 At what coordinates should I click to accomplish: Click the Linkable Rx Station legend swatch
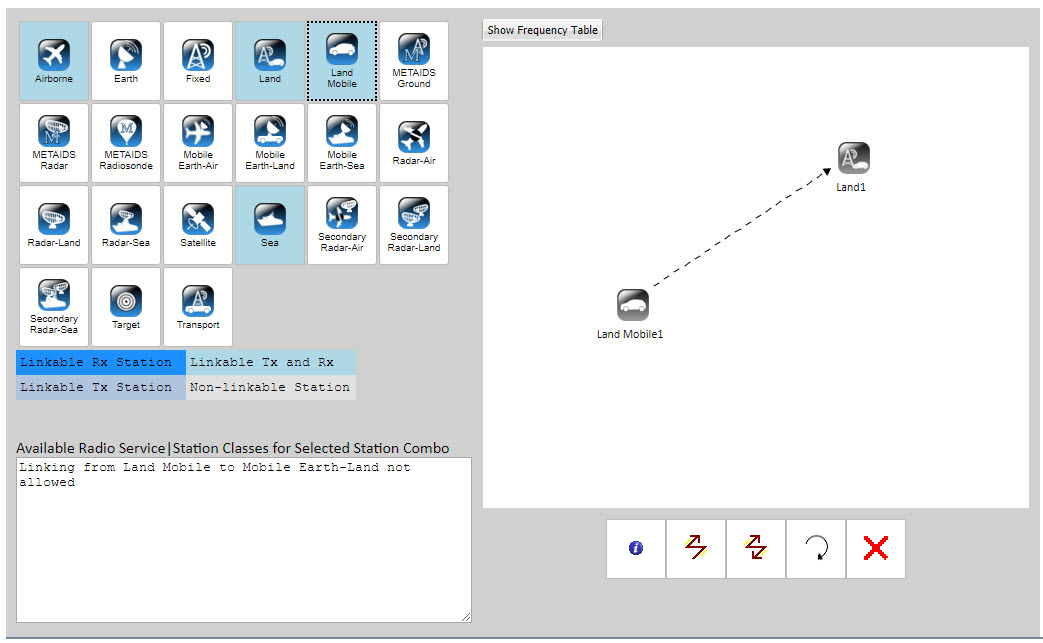coord(100,362)
